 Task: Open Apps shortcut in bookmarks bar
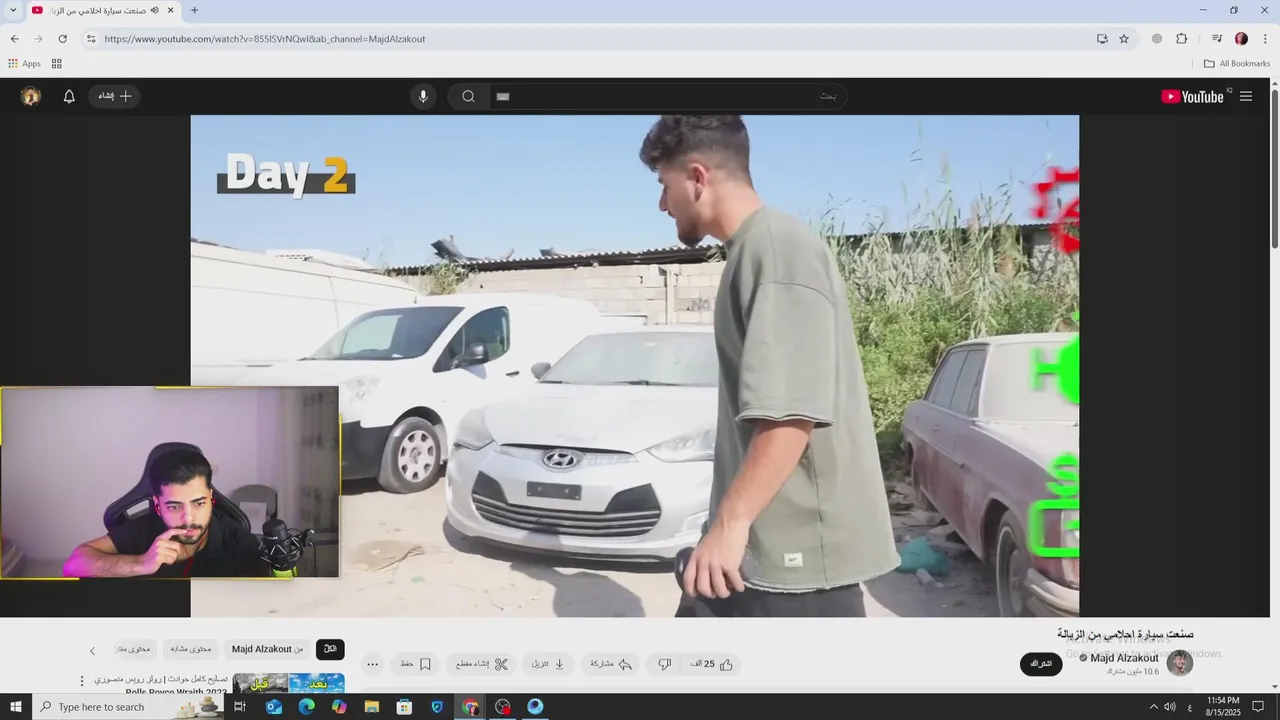pos(24,64)
